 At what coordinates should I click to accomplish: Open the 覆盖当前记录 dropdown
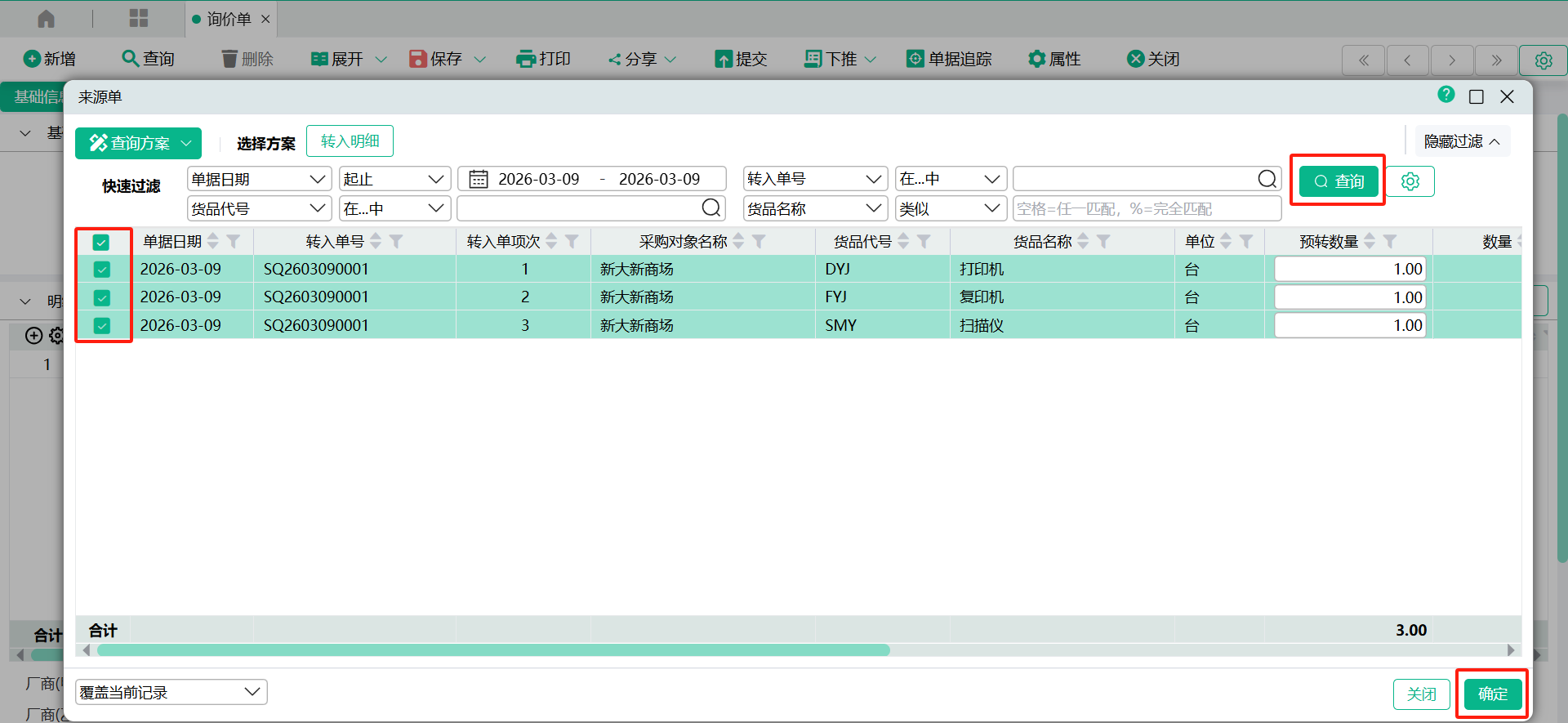[171, 692]
